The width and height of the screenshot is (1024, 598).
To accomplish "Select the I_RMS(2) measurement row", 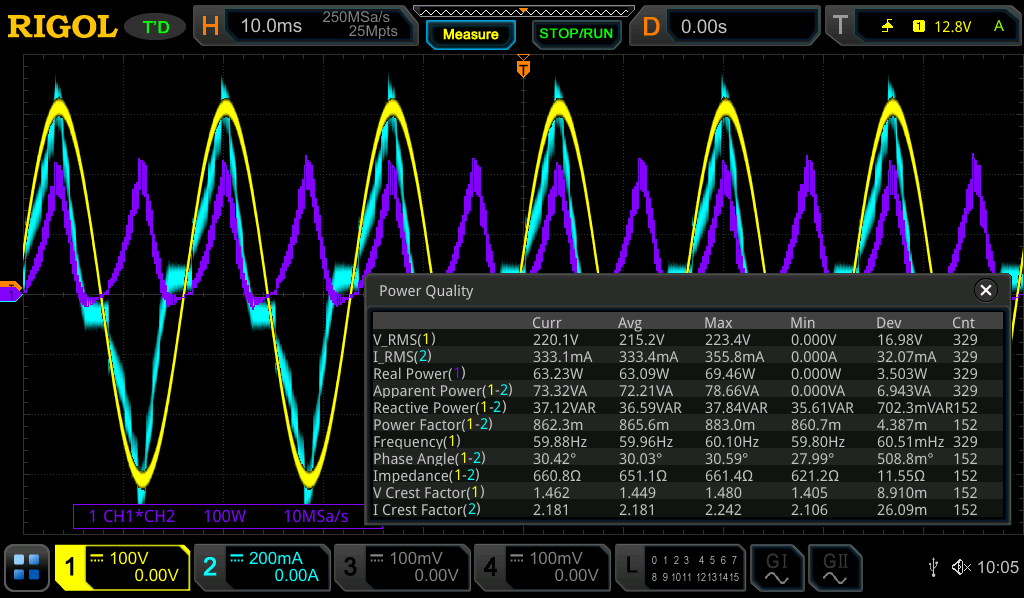I will pyautogui.click(x=688, y=356).
